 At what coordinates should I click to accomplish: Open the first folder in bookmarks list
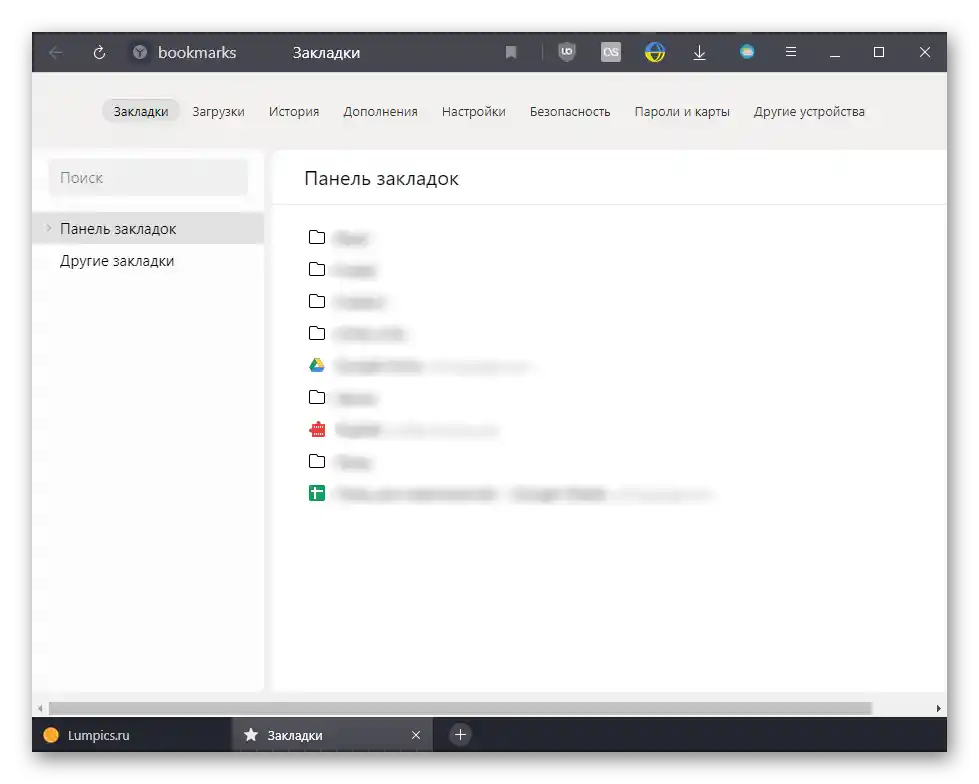tap(317, 237)
